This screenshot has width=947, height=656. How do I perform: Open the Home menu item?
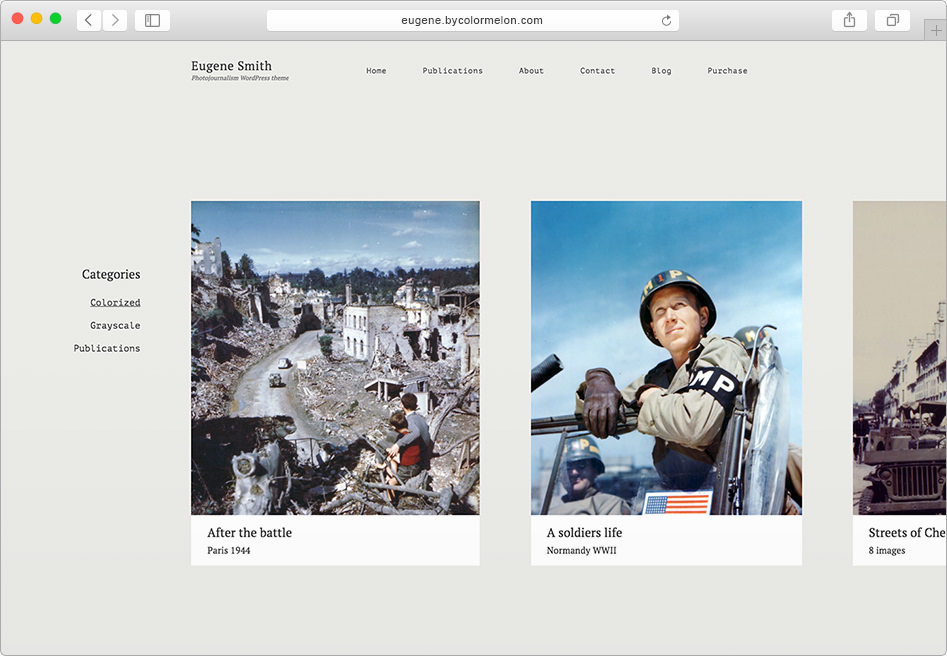tap(376, 71)
